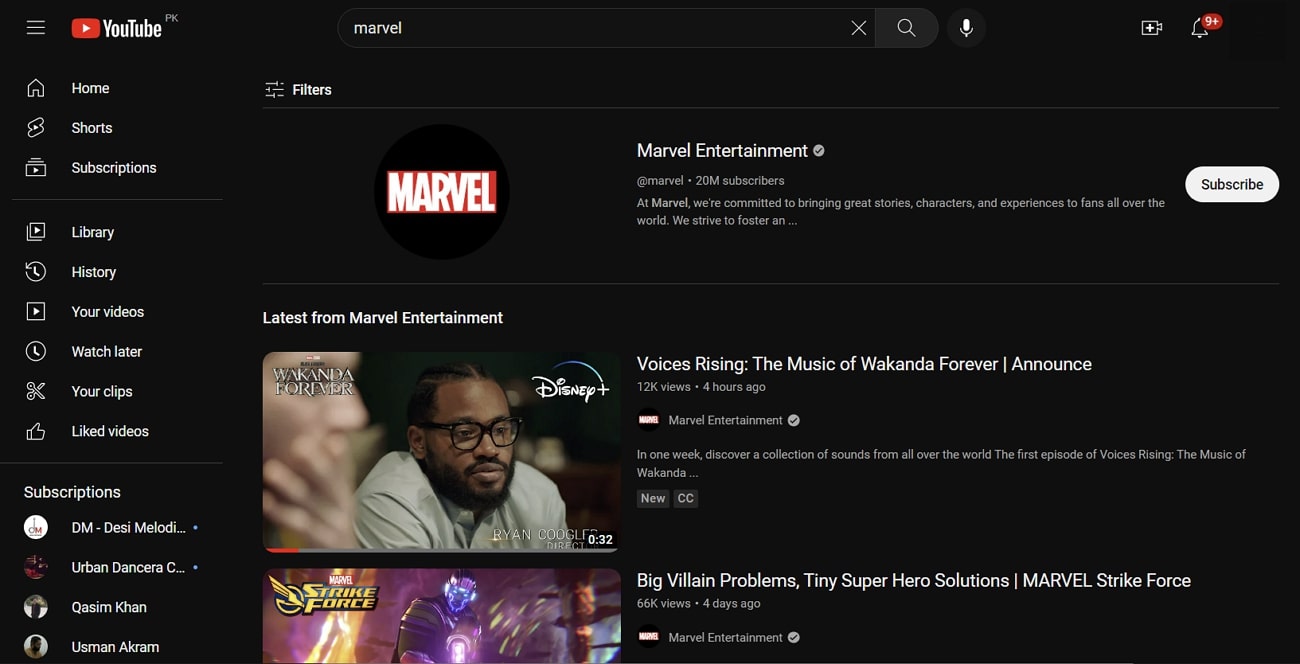This screenshot has height=664, width=1300.
Task: Click the New badge under Voices Rising
Action: [653, 499]
